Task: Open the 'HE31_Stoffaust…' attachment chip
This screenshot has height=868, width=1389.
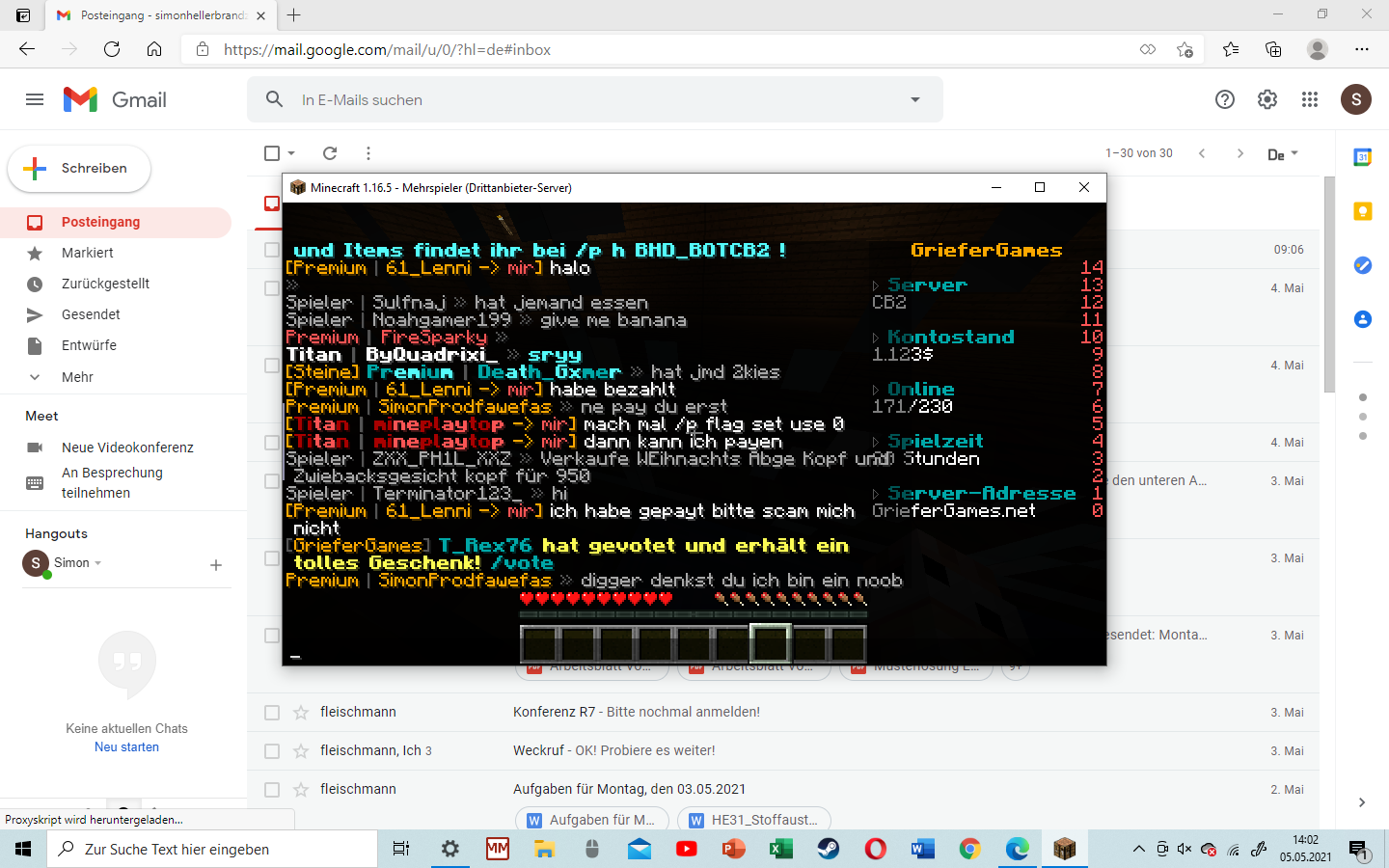Action: coord(754,820)
